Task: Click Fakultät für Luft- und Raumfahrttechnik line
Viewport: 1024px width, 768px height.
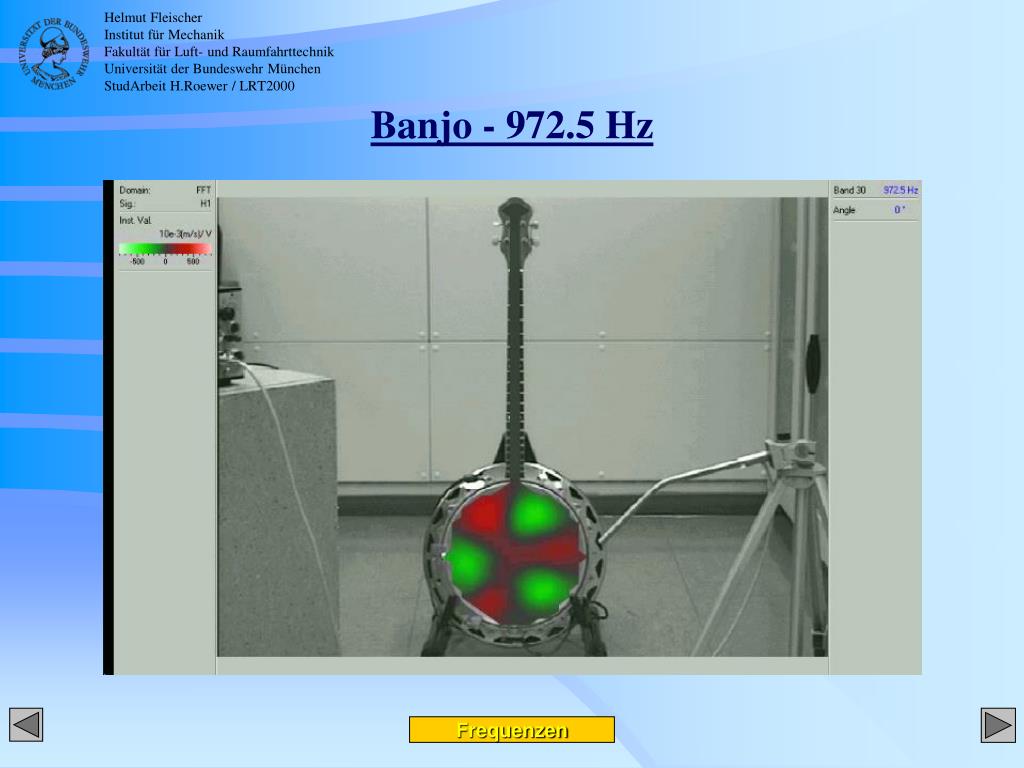Action: 219,52
